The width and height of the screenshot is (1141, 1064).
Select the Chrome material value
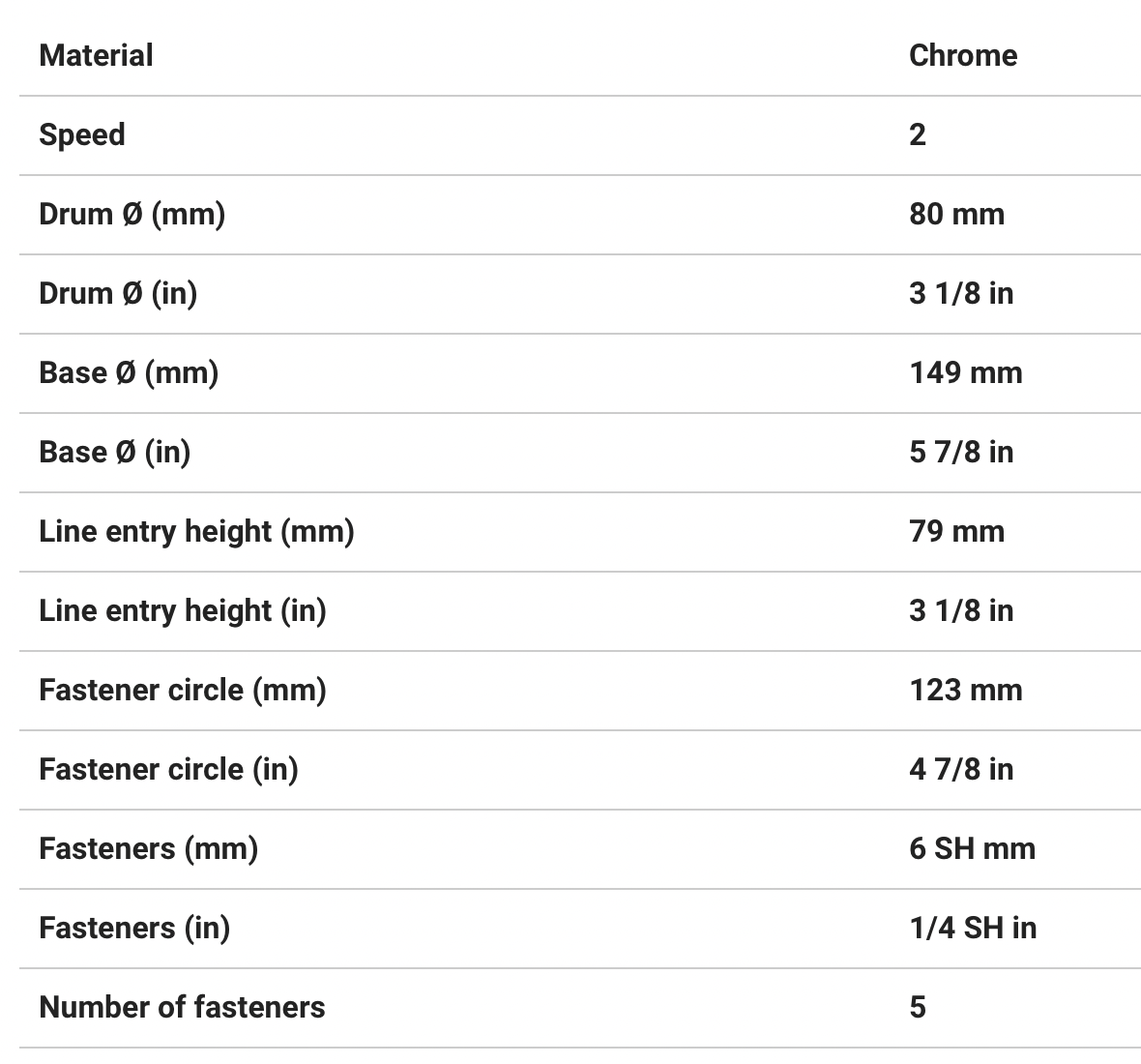pos(962,55)
